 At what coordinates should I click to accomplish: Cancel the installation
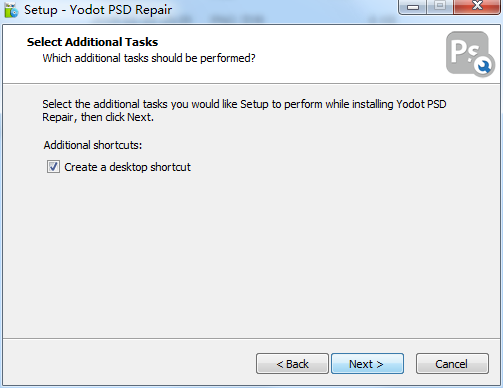pyautogui.click(x=452, y=364)
